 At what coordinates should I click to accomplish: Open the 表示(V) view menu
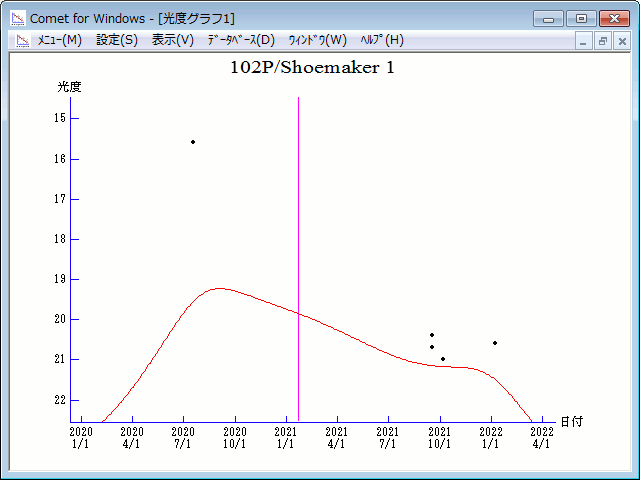pos(172,40)
